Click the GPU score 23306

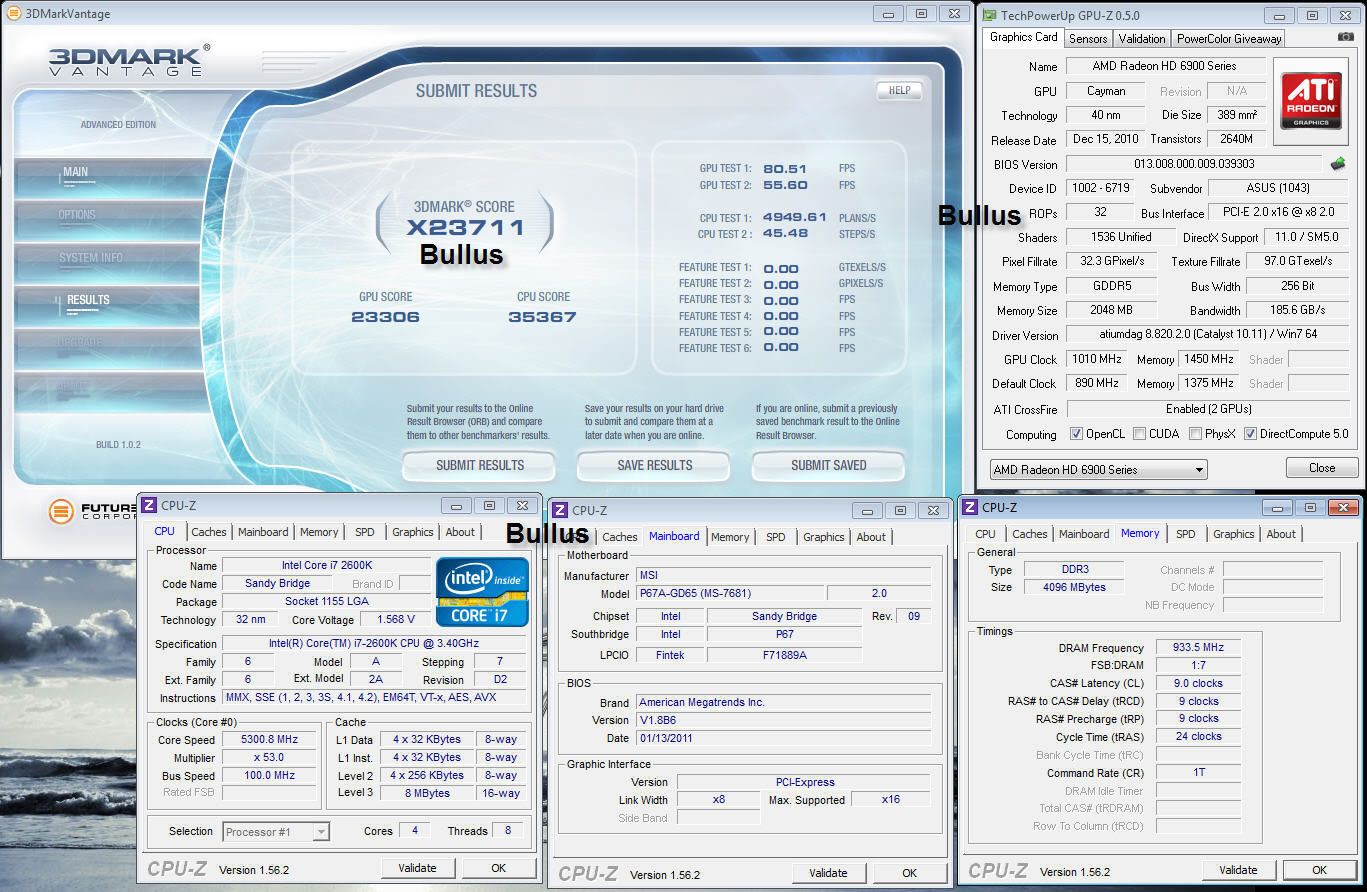(x=385, y=317)
